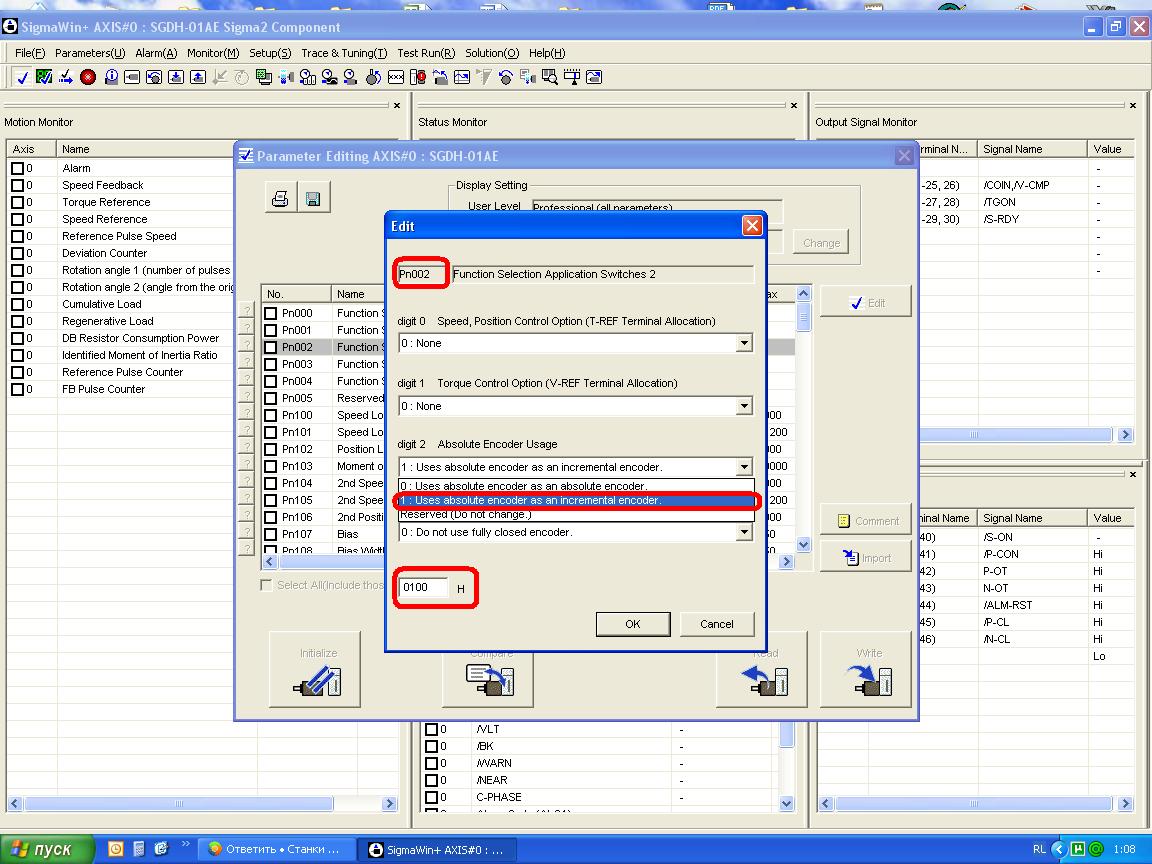Click the save diskette icon in Parameter Editing
Viewport: 1152px width, 864px height.
coord(313,198)
